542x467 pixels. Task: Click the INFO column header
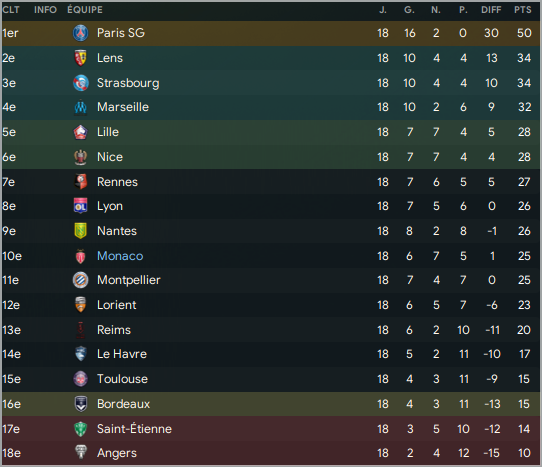[45, 10]
